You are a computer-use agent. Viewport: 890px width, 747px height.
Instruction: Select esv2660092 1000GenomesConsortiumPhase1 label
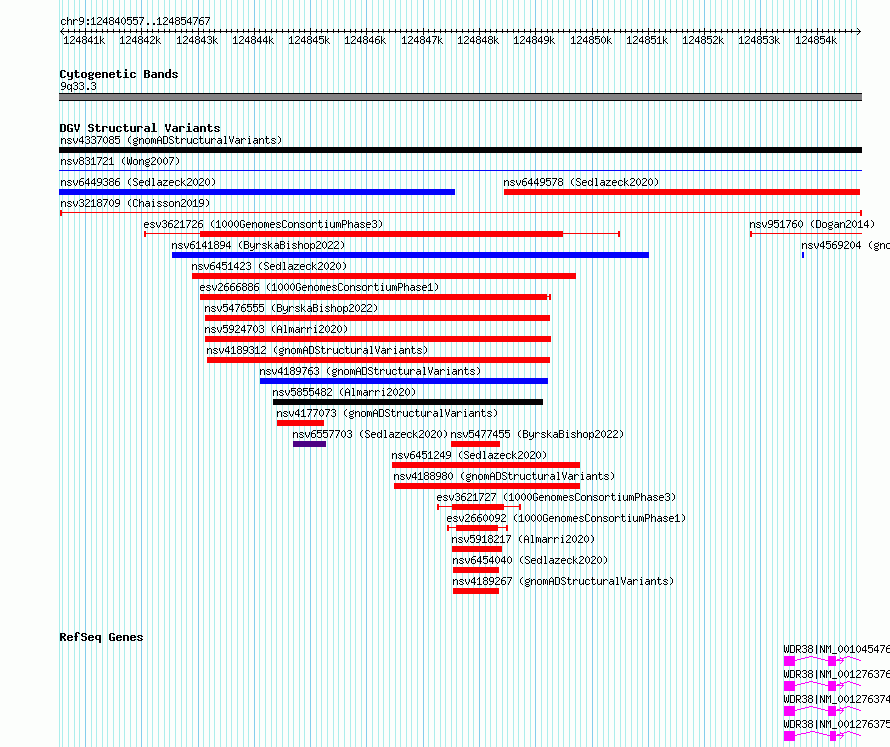click(x=566, y=518)
